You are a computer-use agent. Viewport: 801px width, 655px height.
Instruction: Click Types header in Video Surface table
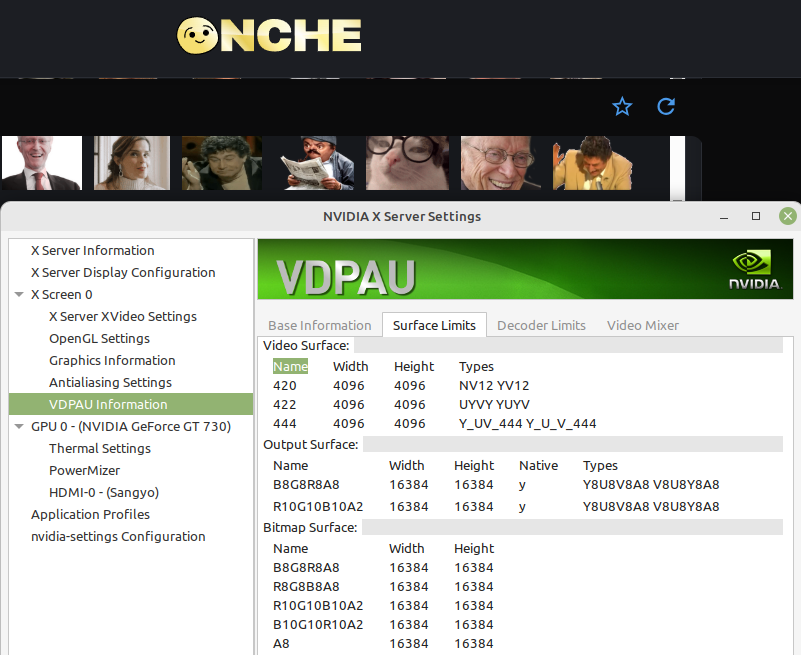(x=476, y=366)
